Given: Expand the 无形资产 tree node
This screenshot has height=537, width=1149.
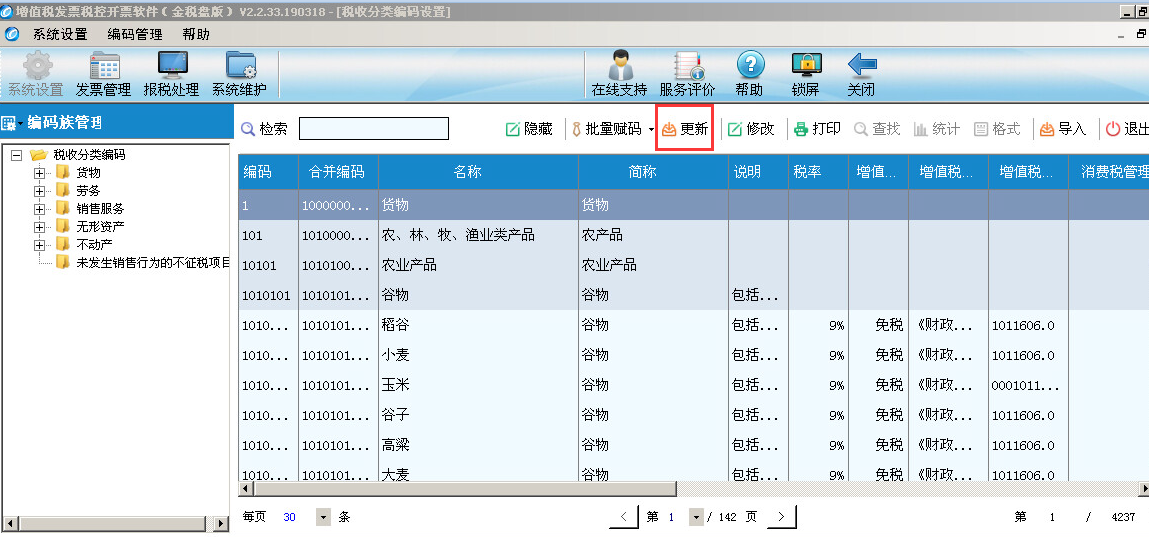Looking at the screenshot, I should [39, 226].
